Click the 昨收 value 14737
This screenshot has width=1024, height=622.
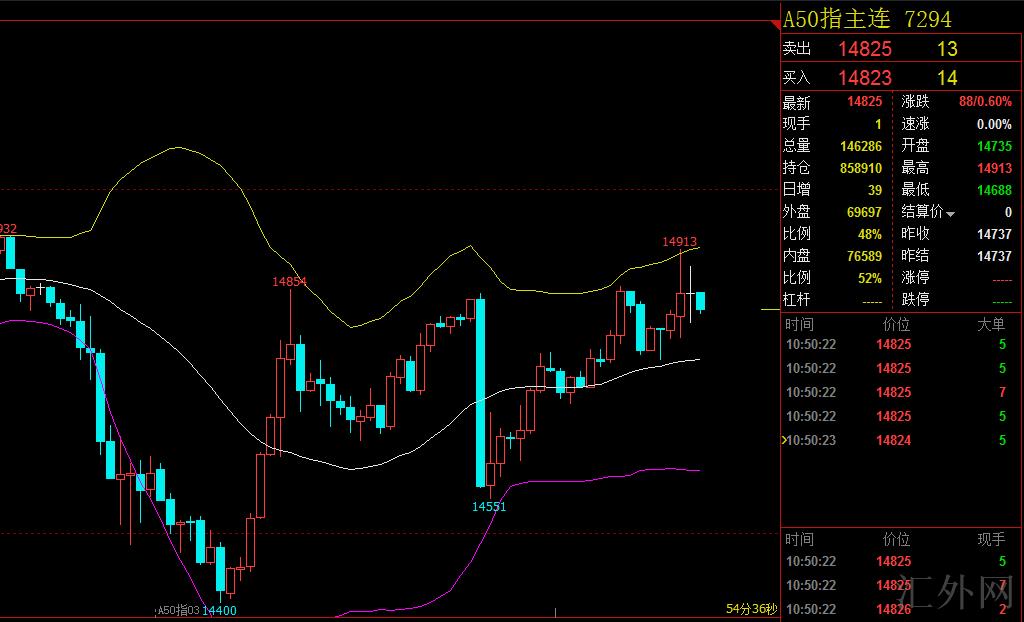(x=994, y=234)
